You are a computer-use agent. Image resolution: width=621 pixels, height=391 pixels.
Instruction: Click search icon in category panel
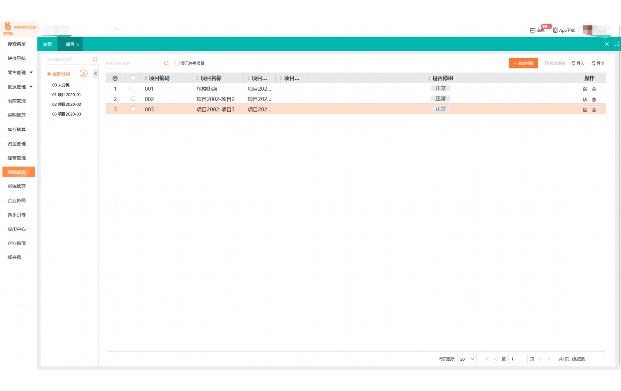click(x=95, y=59)
